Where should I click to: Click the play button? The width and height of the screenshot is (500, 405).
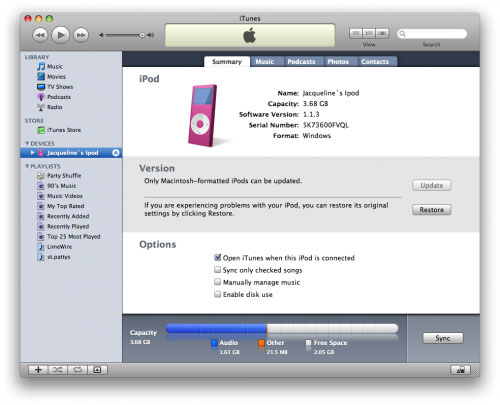61,35
